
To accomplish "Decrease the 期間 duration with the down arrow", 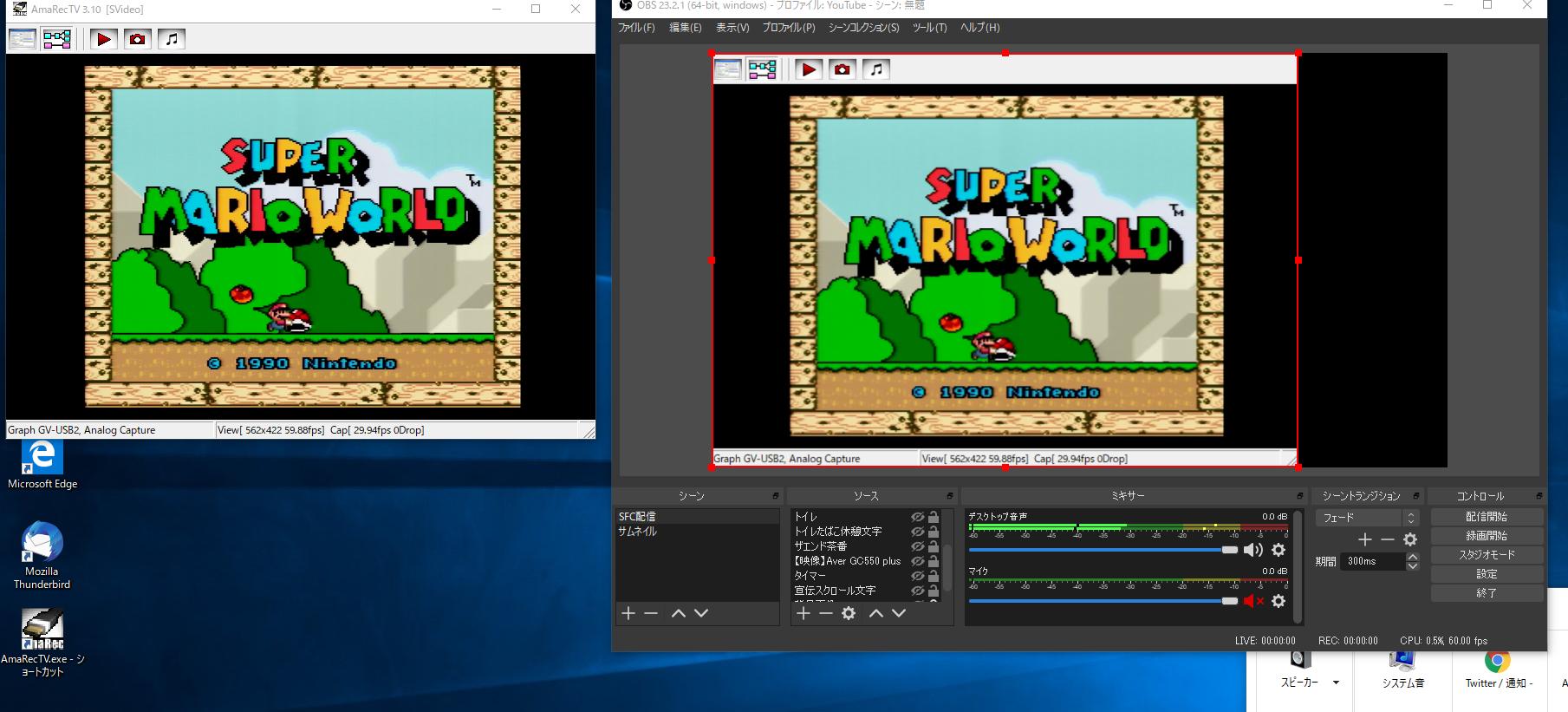I will click(x=1413, y=565).
